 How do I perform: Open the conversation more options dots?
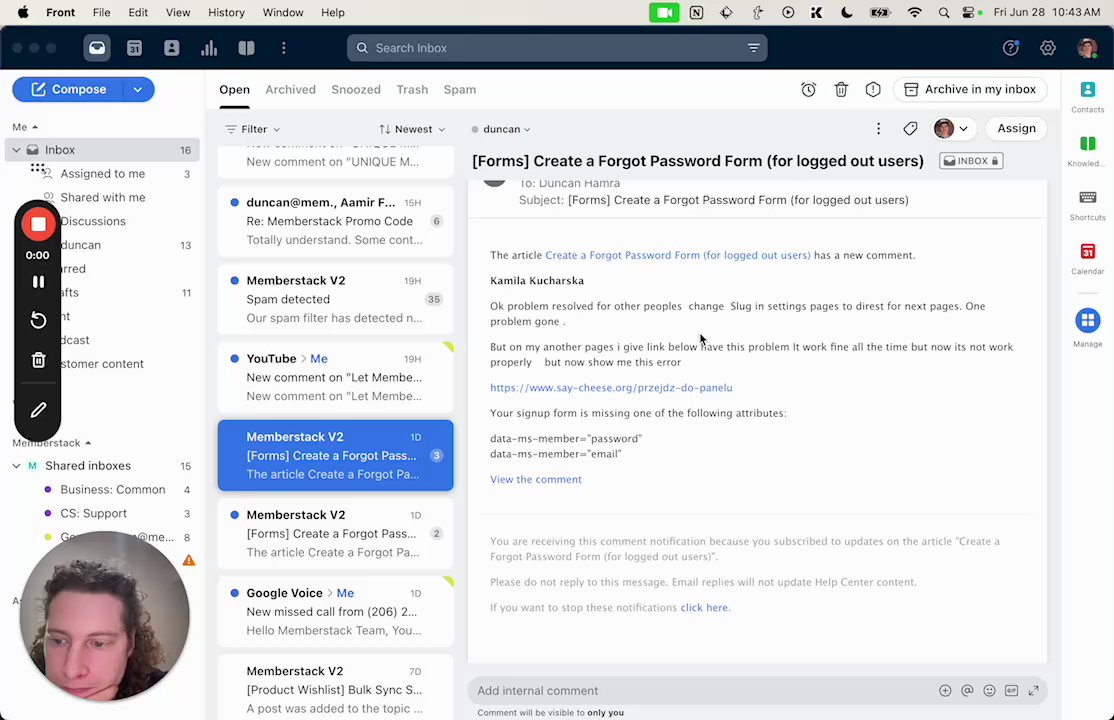pos(878,129)
